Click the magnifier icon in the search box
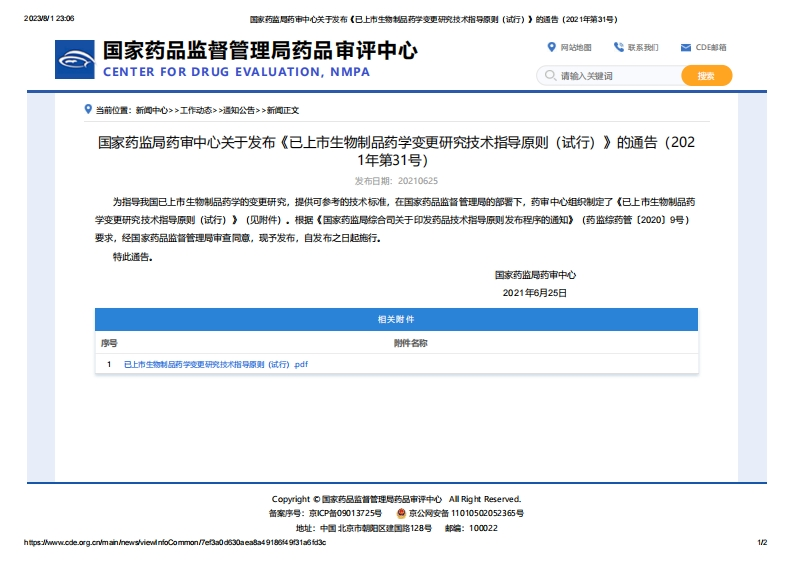Image resolution: width=793 pixels, height=561 pixels. tap(549, 76)
